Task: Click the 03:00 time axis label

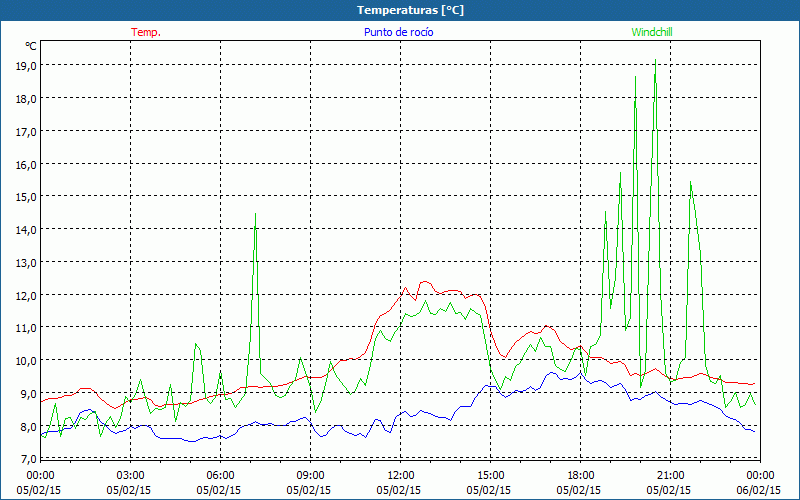Action: 130,476
